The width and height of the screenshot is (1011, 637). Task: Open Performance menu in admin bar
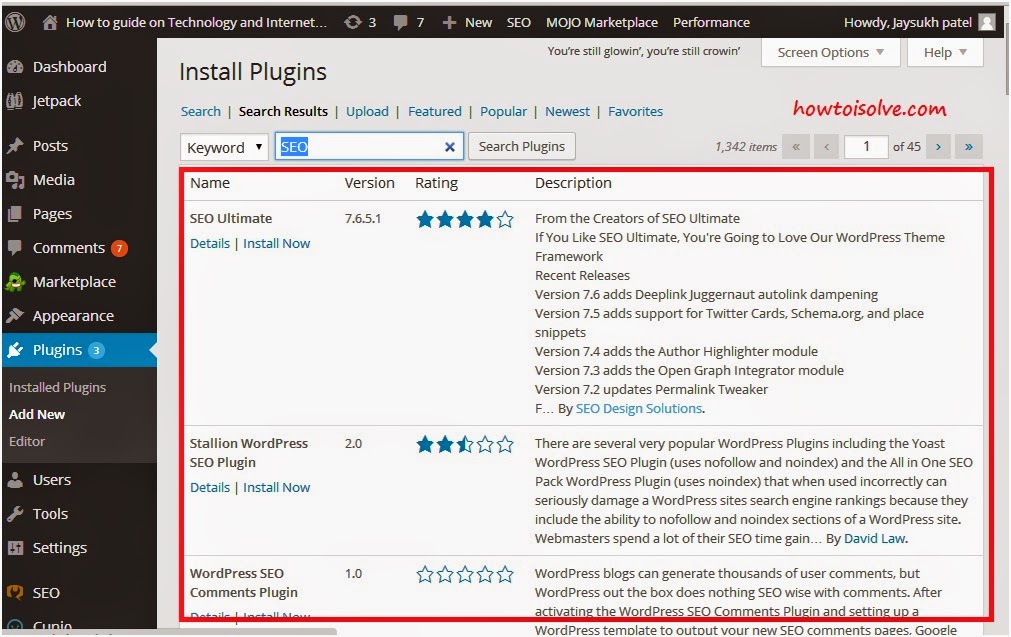point(711,23)
